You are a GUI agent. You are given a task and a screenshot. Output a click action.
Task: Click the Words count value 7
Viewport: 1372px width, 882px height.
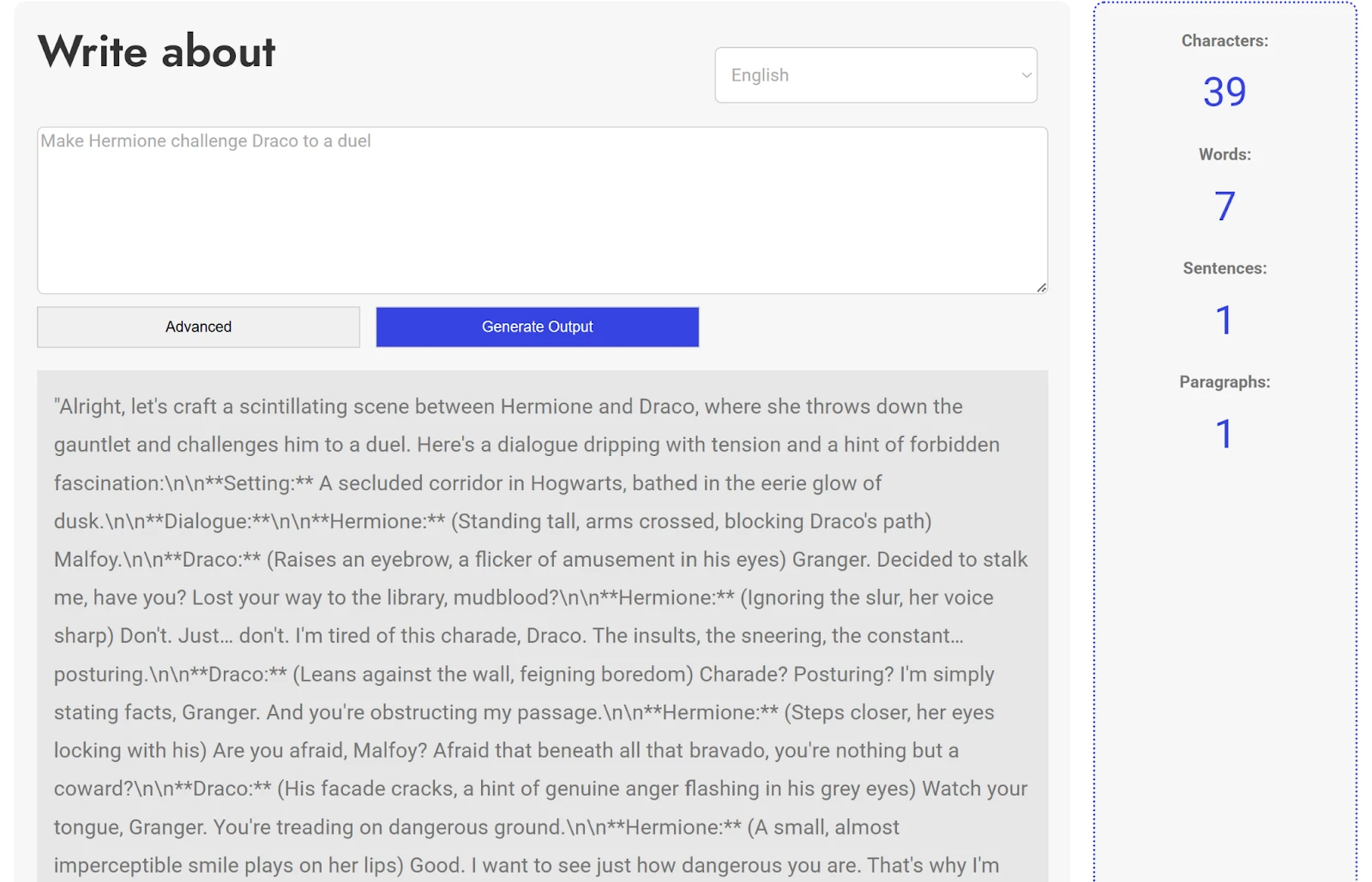pos(1224,207)
